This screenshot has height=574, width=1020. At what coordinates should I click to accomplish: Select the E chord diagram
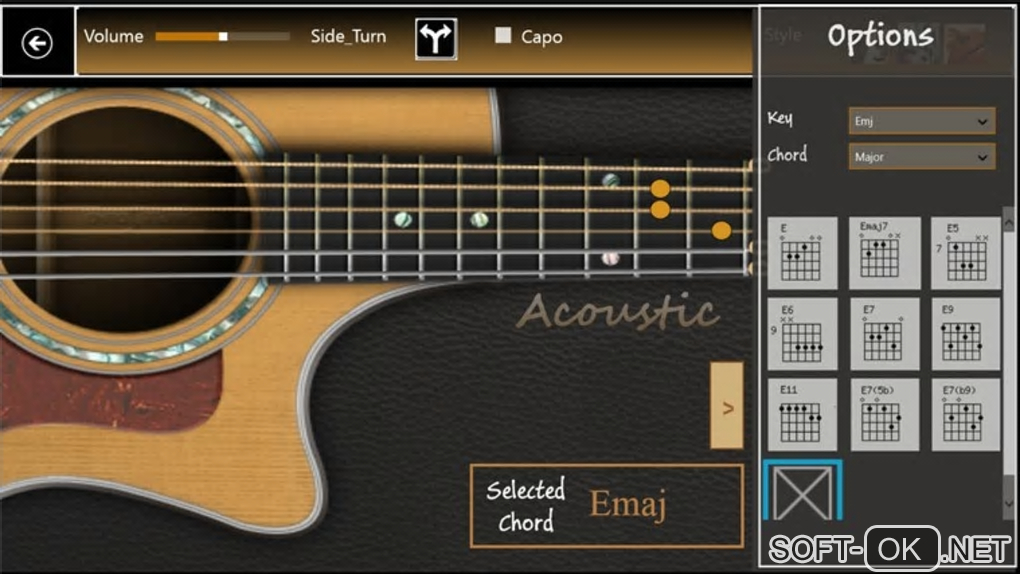(802, 253)
